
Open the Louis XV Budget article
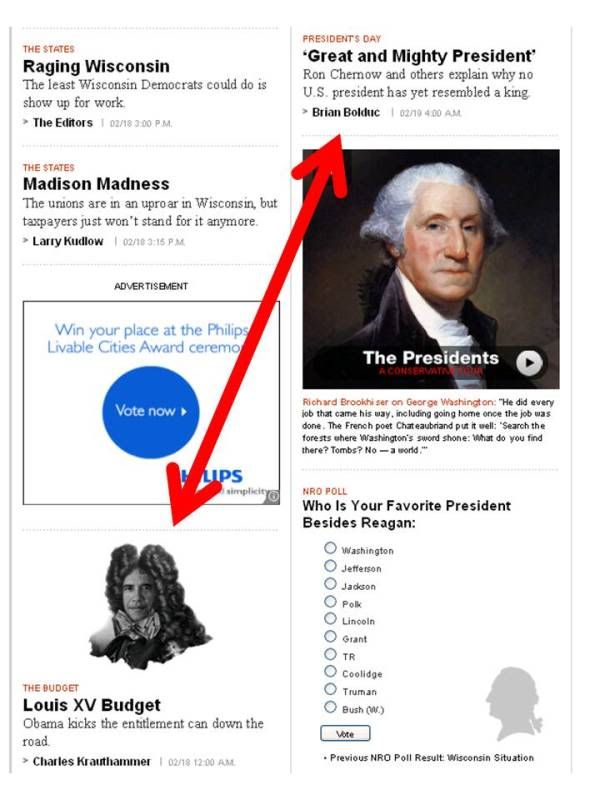coord(92,705)
